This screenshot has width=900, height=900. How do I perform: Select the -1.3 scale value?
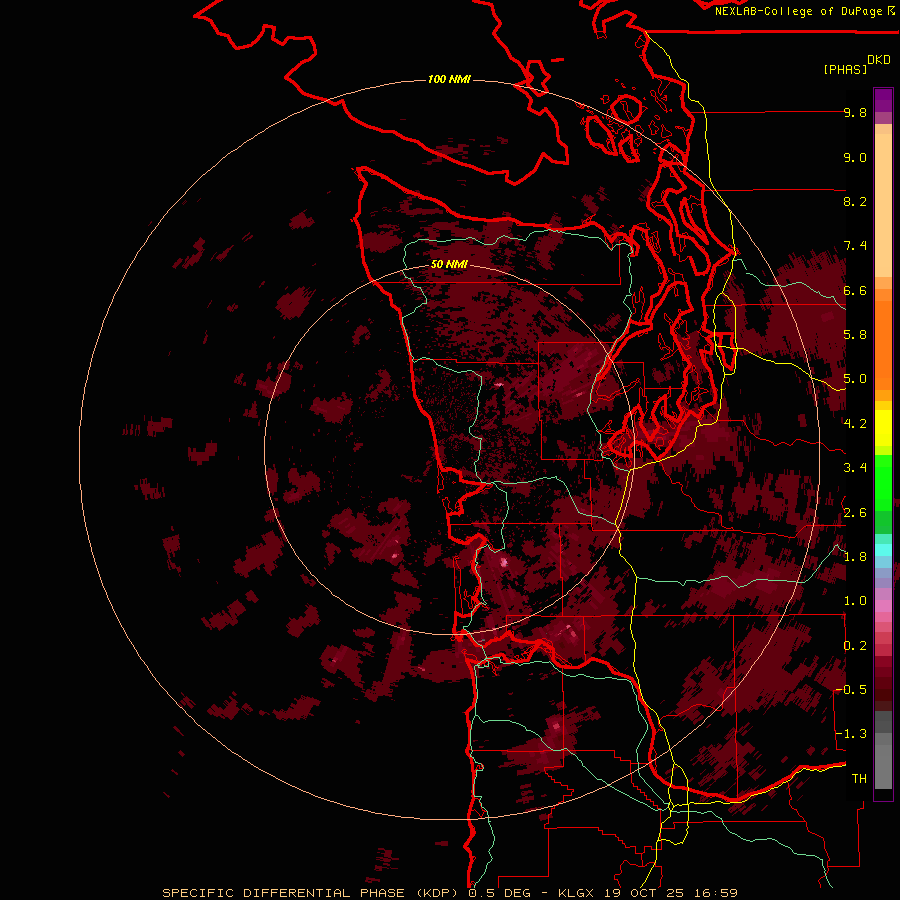pos(851,734)
